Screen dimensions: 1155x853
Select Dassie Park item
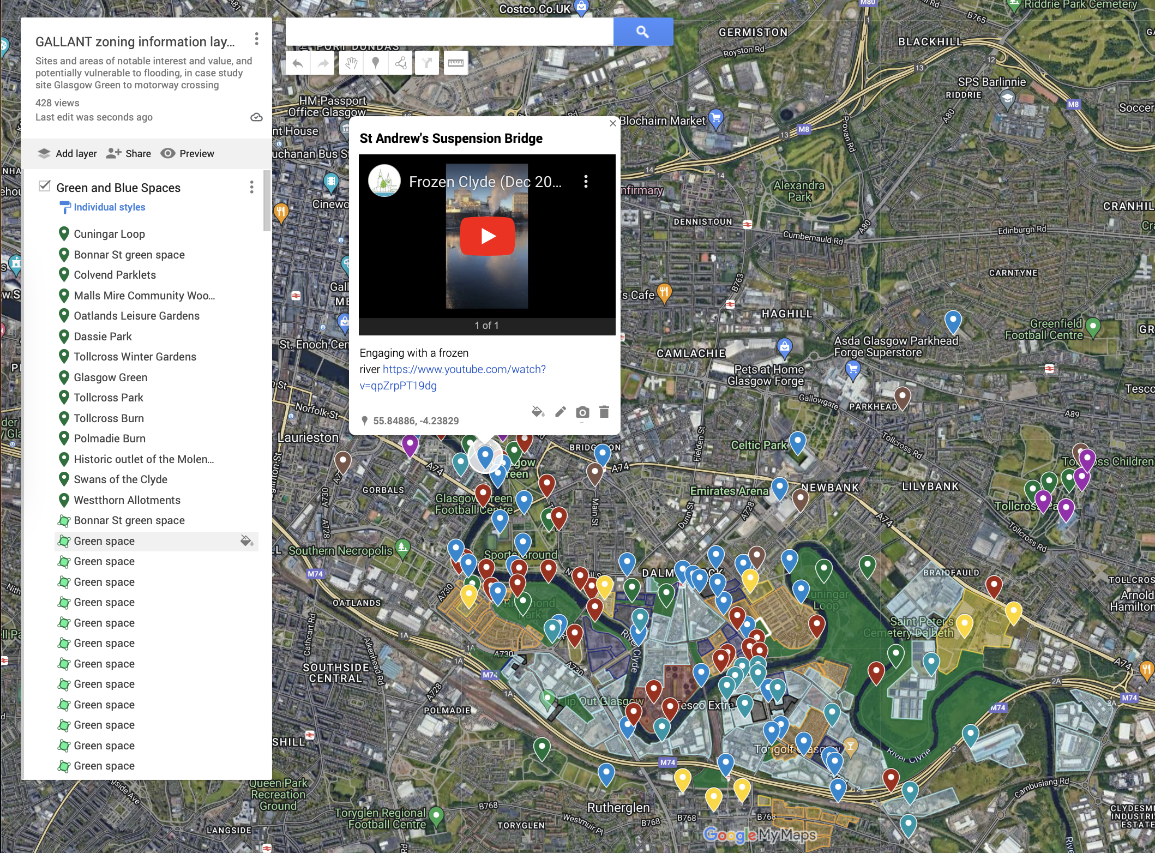(x=102, y=336)
